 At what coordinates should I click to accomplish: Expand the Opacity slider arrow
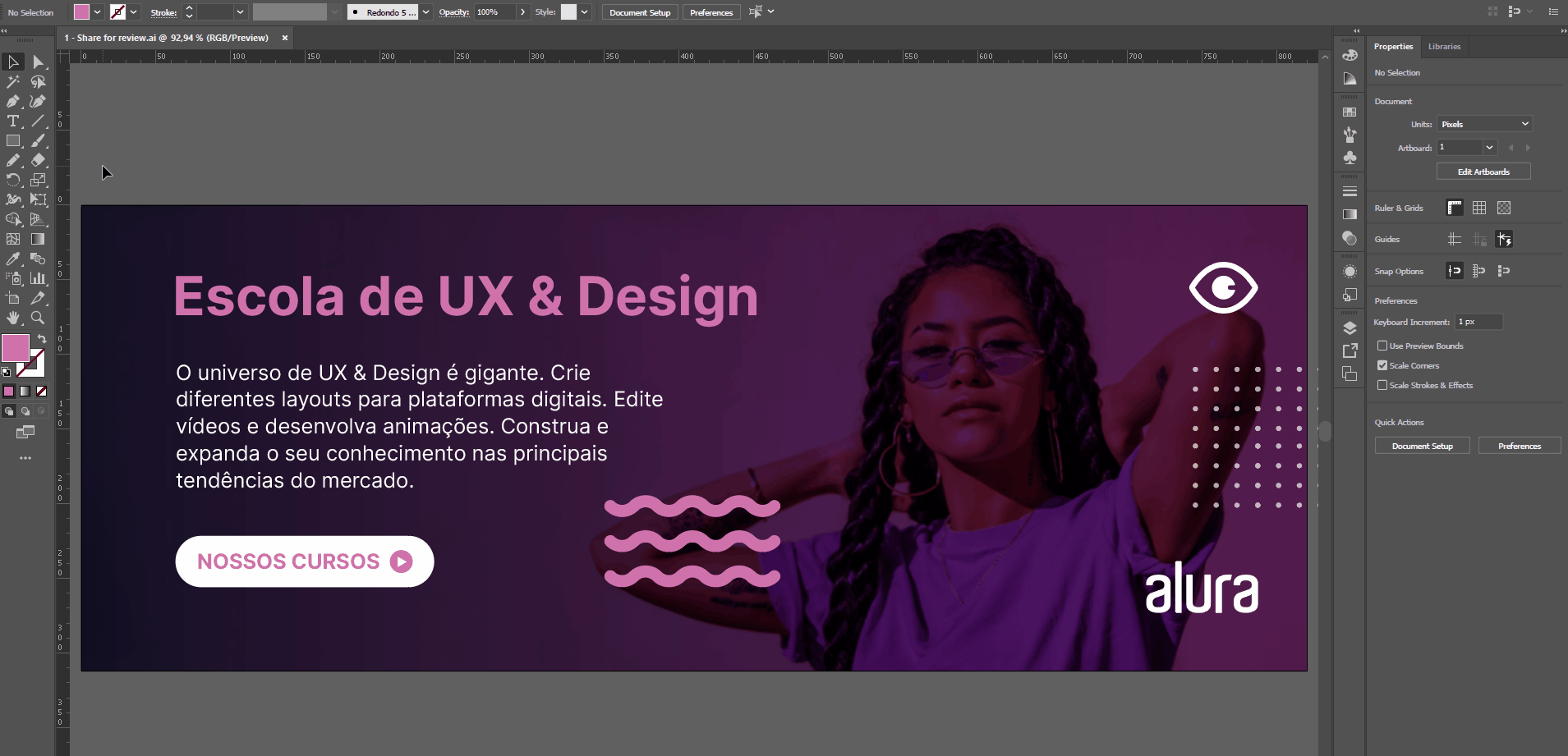coord(522,12)
